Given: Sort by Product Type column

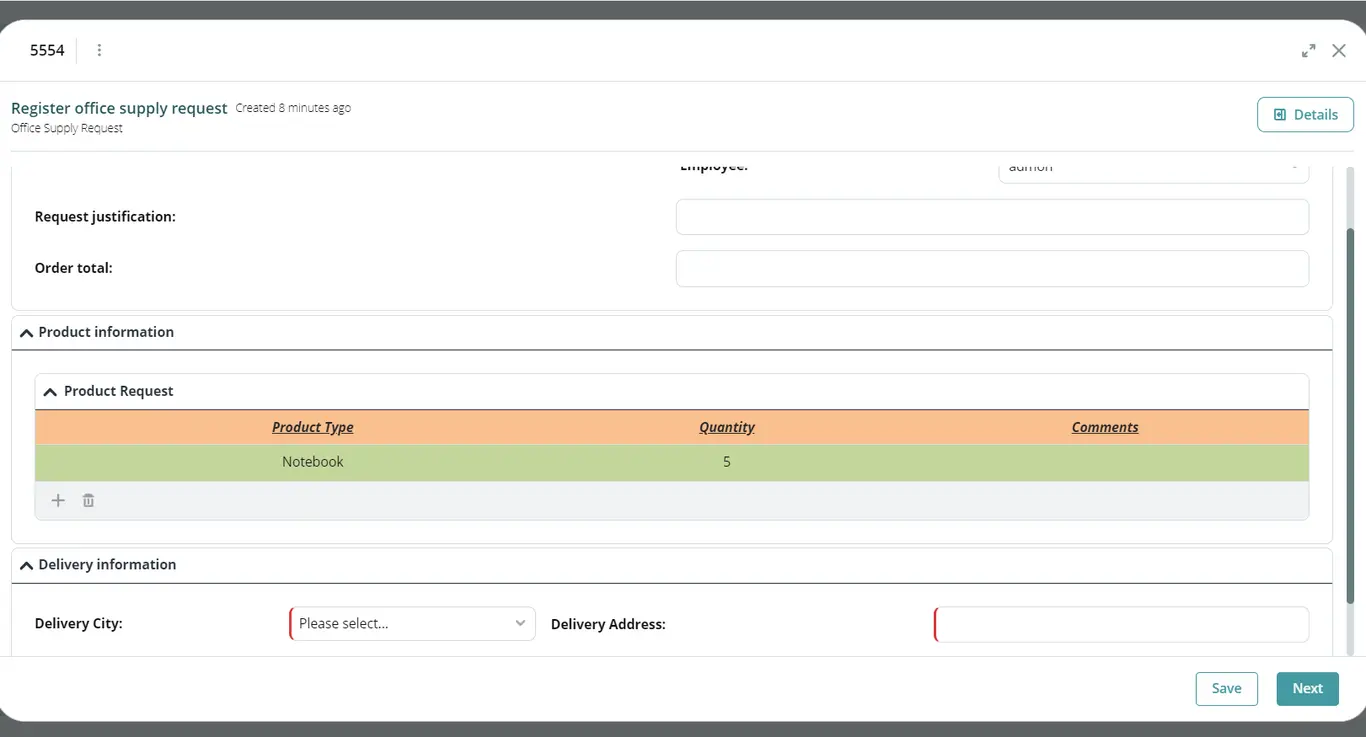Looking at the screenshot, I should (x=313, y=427).
